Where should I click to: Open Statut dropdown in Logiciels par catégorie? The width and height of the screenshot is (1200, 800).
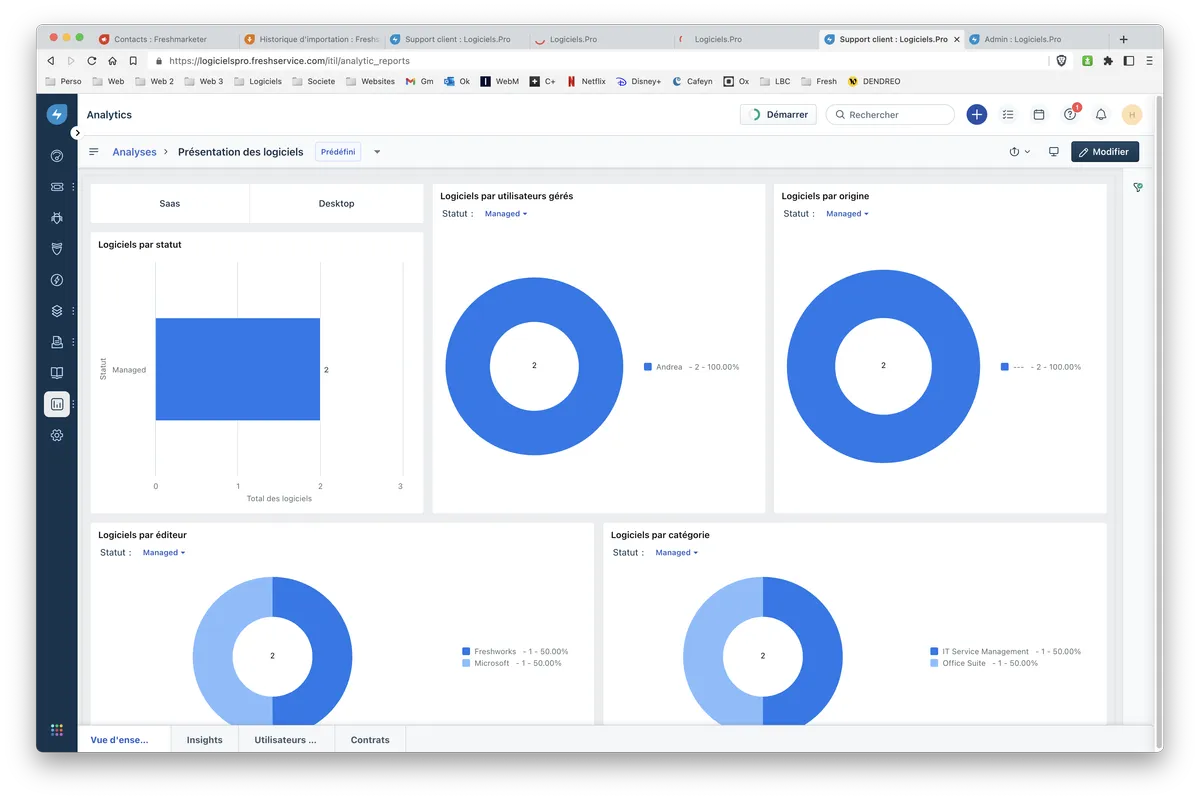(x=677, y=553)
